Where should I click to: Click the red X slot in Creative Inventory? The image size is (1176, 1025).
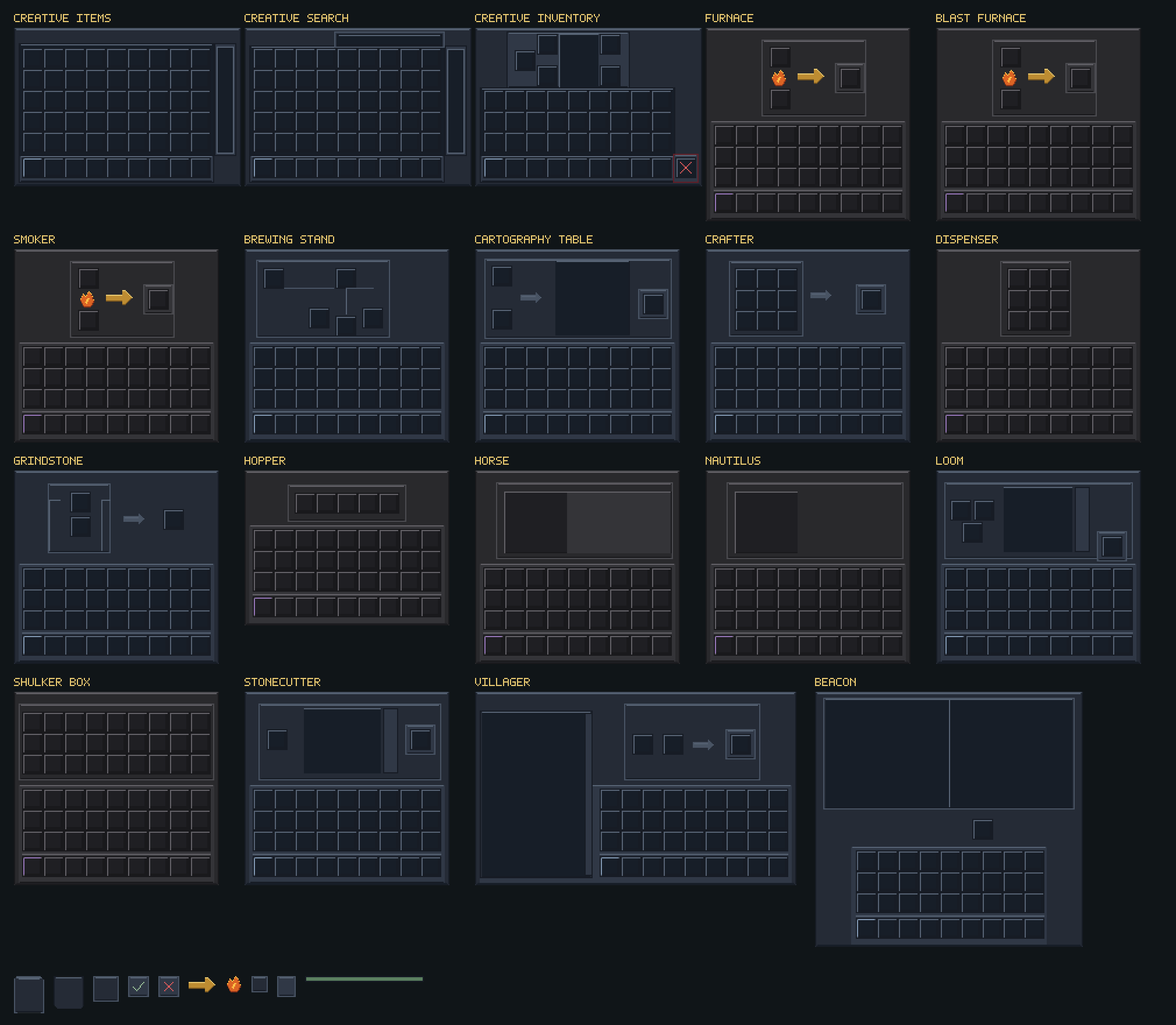click(x=686, y=168)
